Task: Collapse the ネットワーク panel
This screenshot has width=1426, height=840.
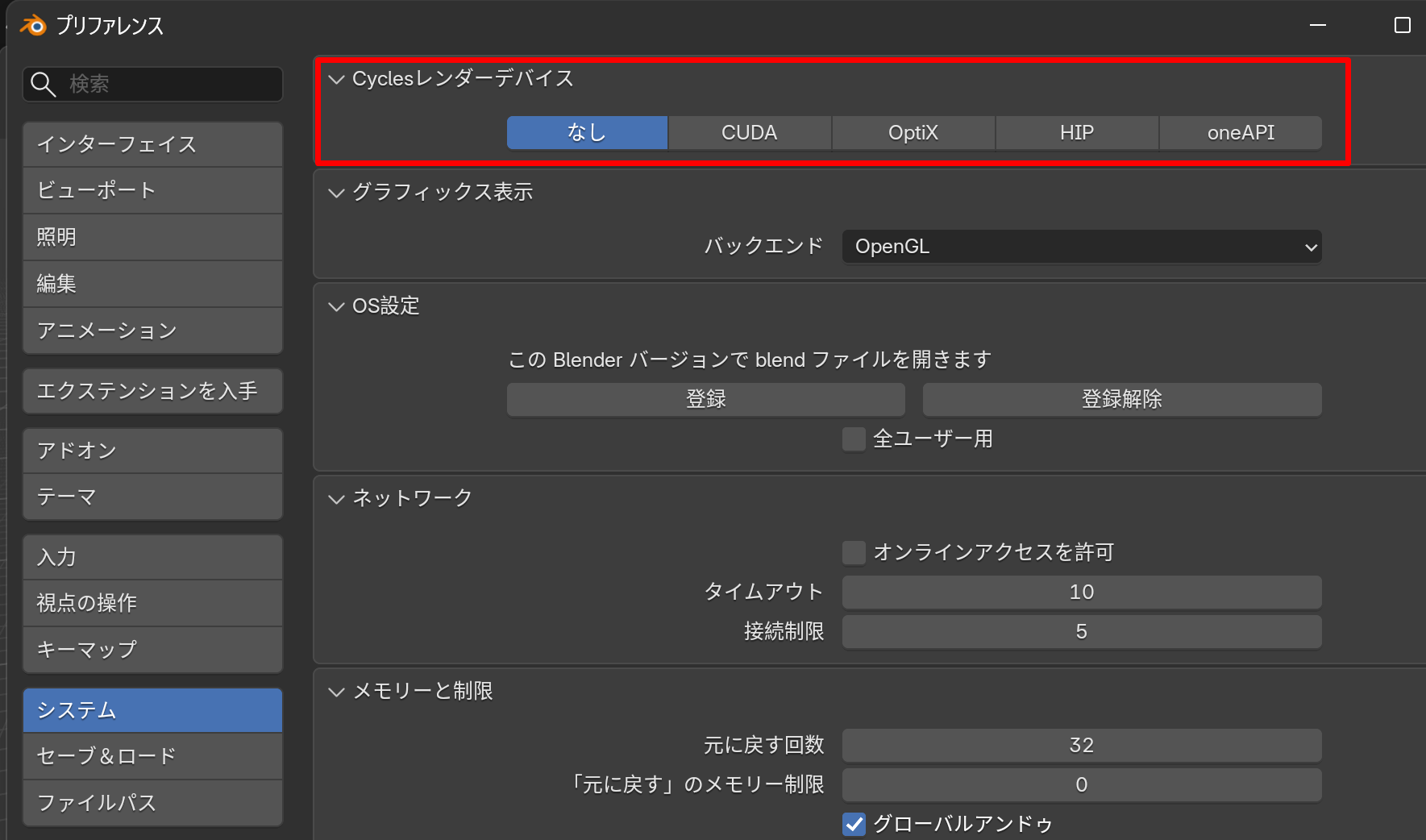Action: point(336,499)
